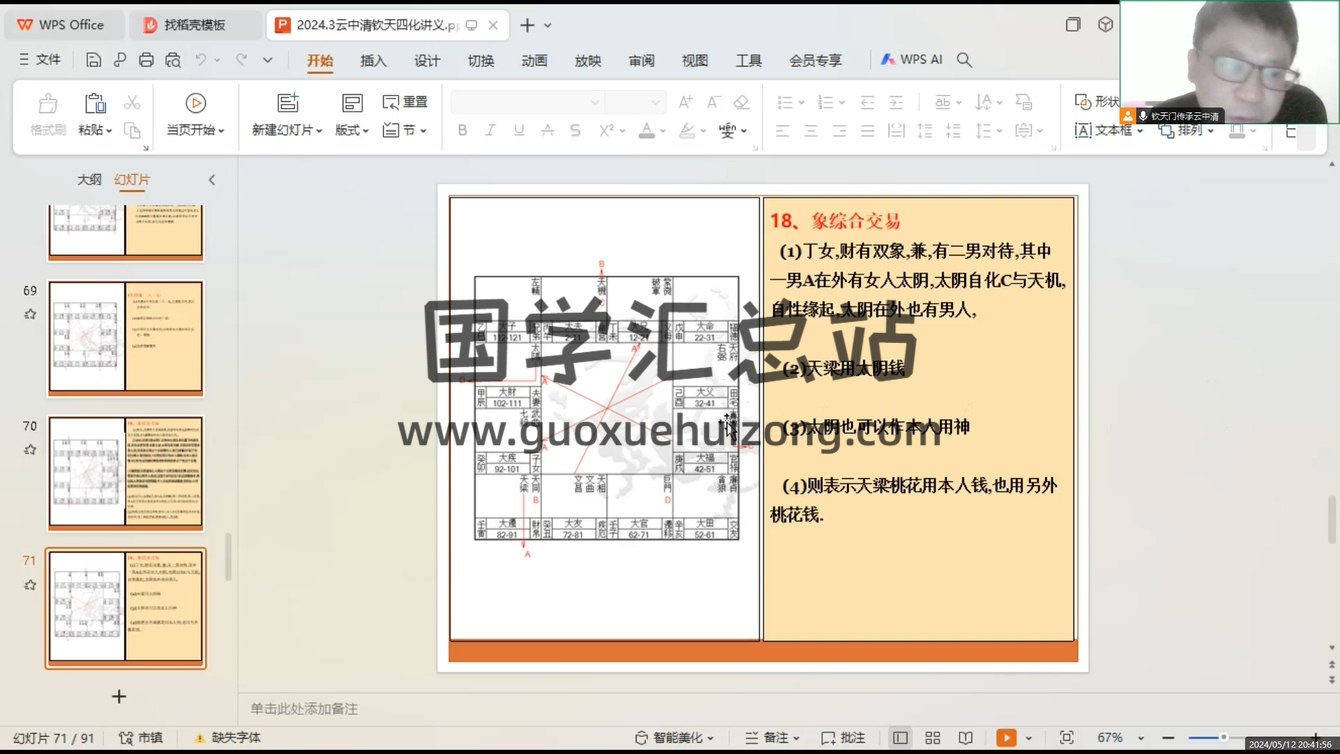Image resolution: width=1340 pixels, height=754 pixels.
Task: Click the New Slide icon
Action: pyautogui.click(x=288, y=103)
